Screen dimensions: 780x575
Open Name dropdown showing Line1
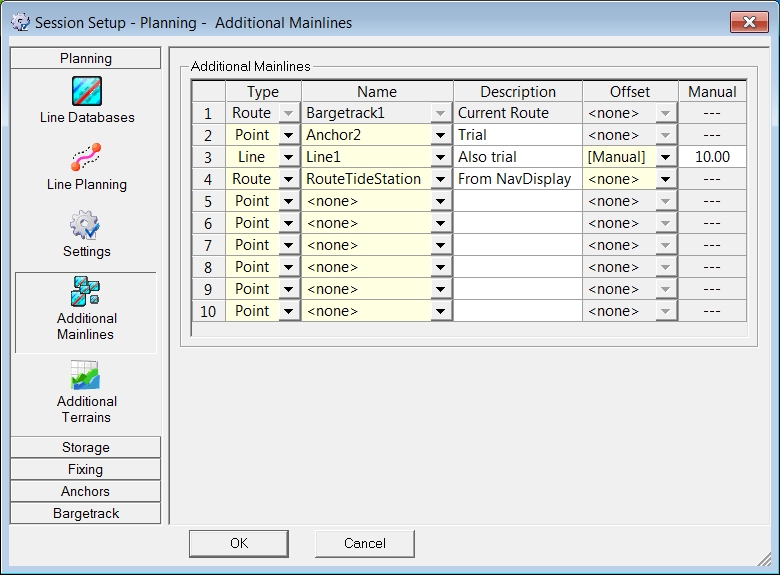(x=441, y=157)
